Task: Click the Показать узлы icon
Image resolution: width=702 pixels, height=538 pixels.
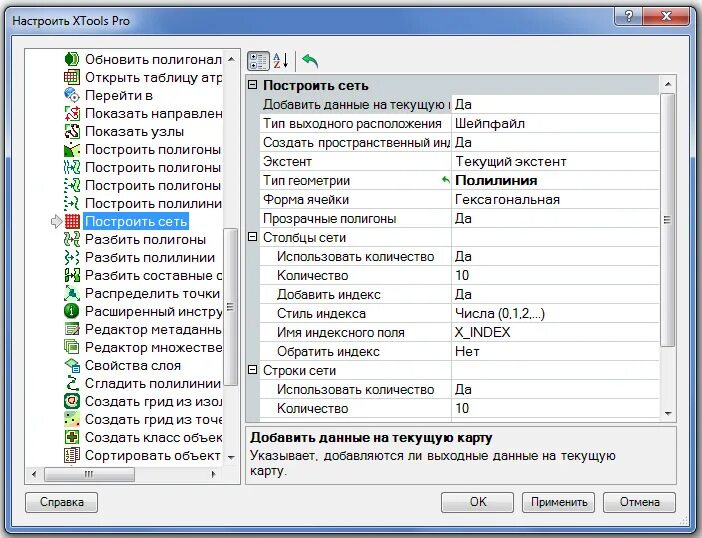Action: pyautogui.click(x=72, y=131)
